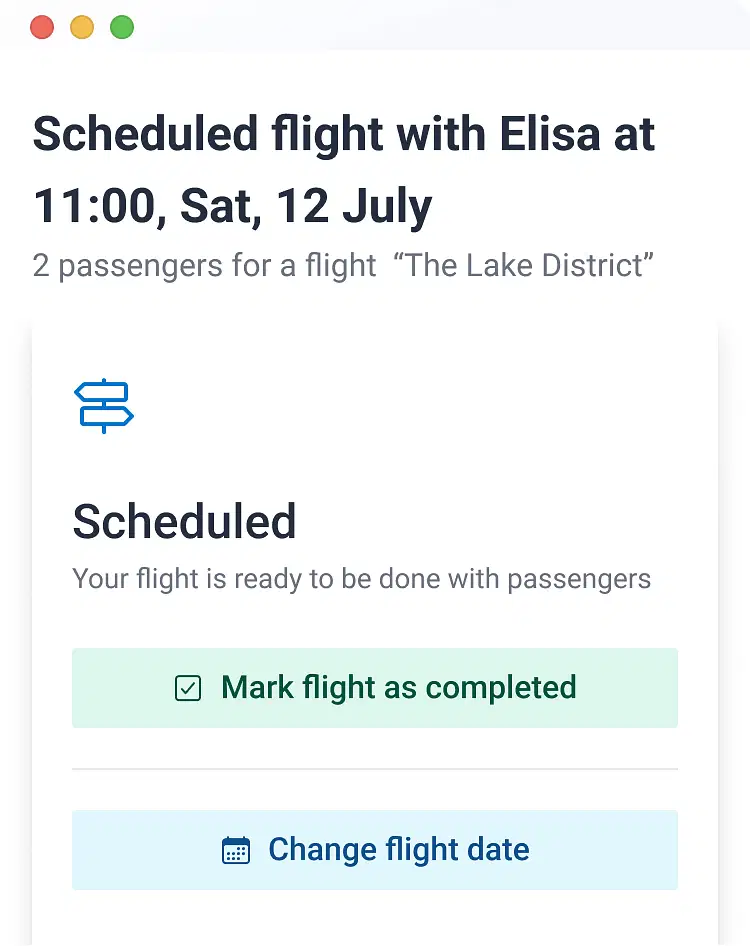Mark flight as completed
Image resolution: width=750 pixels, height=946 pixels.
point(375,688)
